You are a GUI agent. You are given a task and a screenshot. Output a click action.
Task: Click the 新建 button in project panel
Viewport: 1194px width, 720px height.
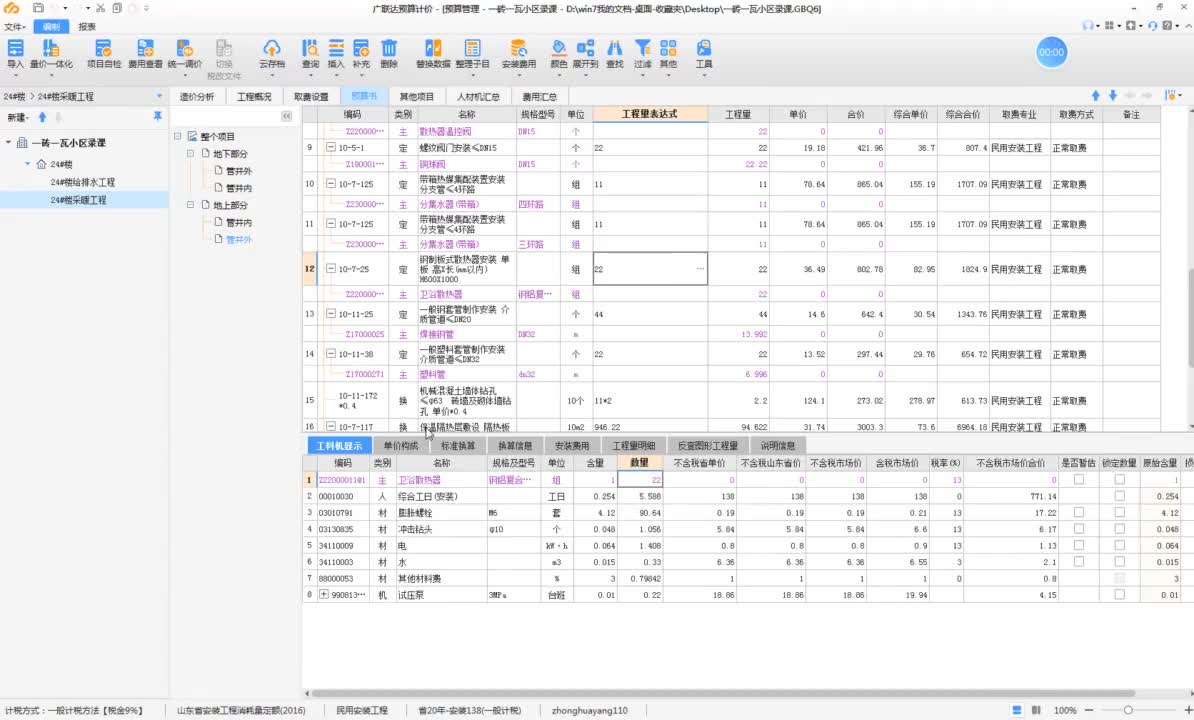tap(17, 117)
